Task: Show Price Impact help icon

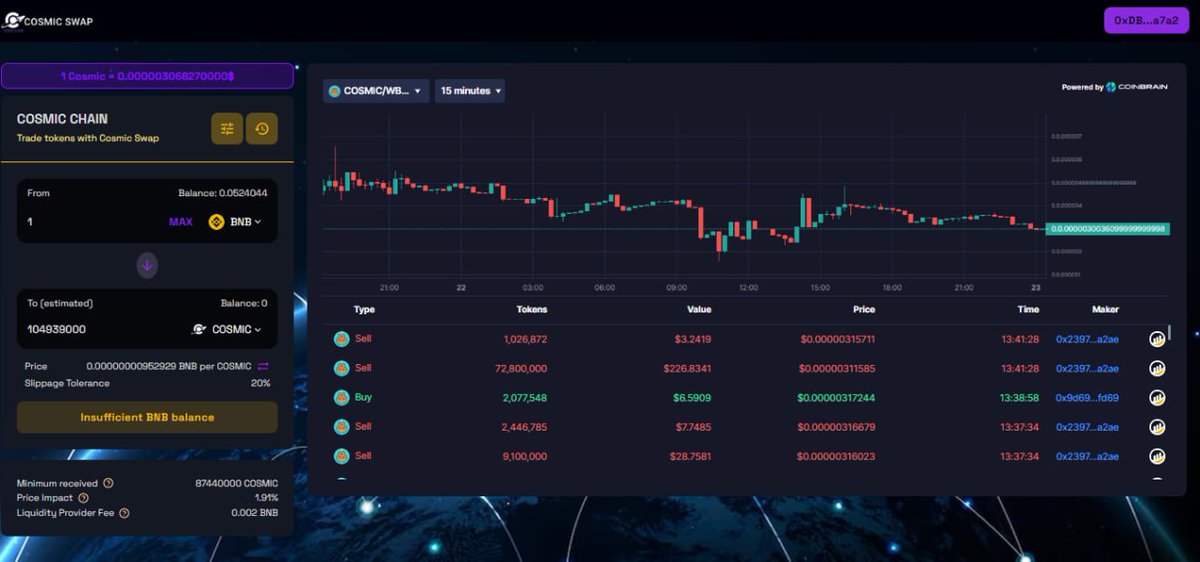Action: (x=83, y=498)
